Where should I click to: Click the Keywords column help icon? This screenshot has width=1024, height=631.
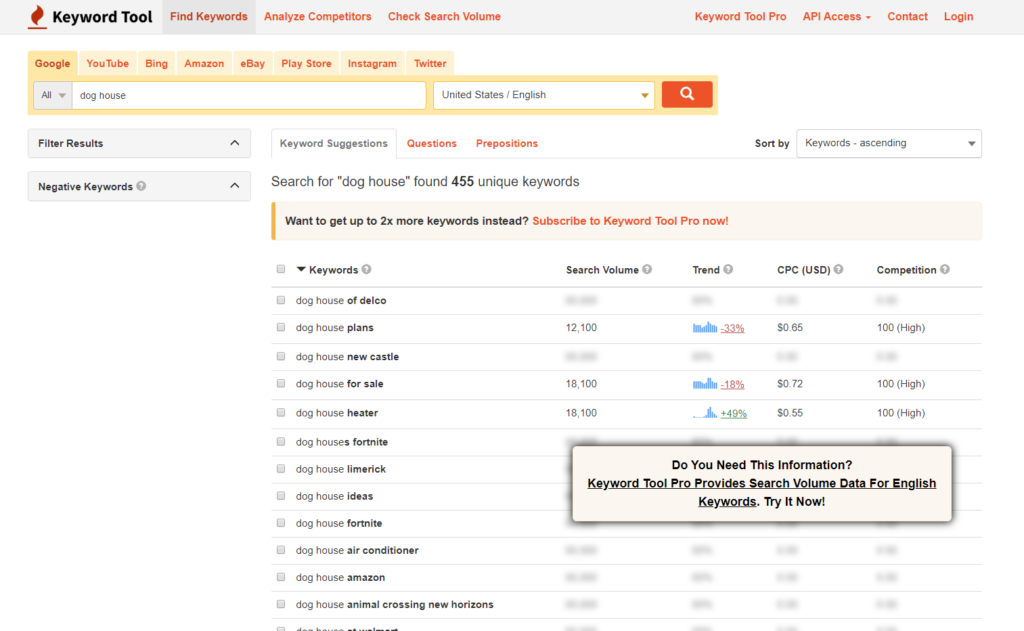366,269
